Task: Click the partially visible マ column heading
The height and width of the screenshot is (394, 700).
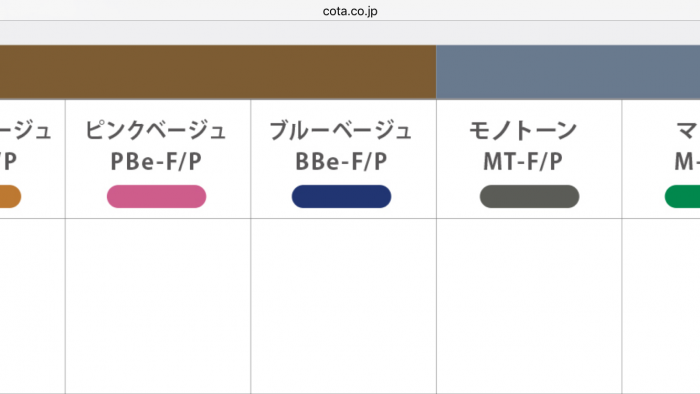Action: click(x=688, y=130)
